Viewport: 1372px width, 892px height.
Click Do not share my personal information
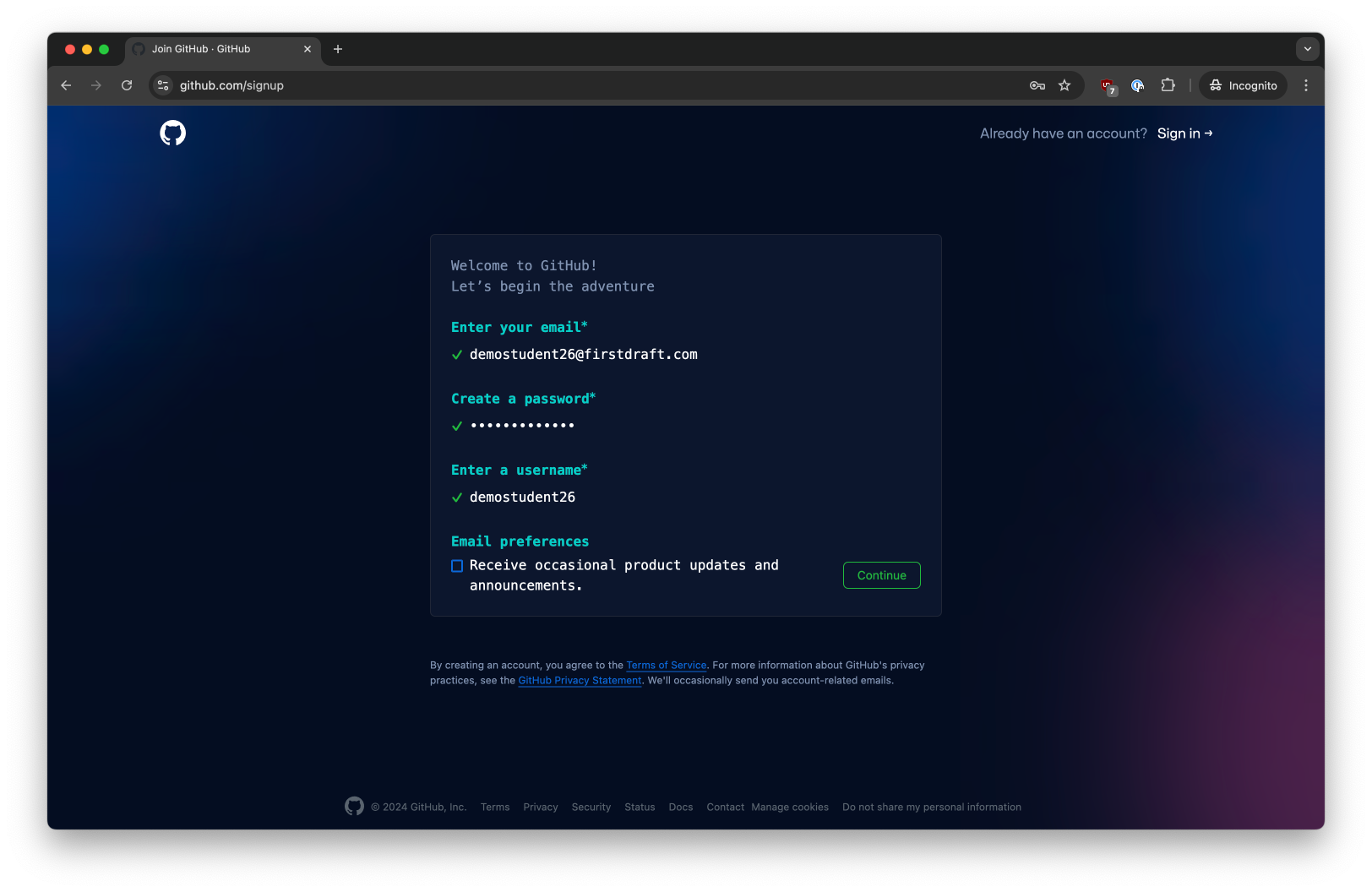tap(932, 808)
